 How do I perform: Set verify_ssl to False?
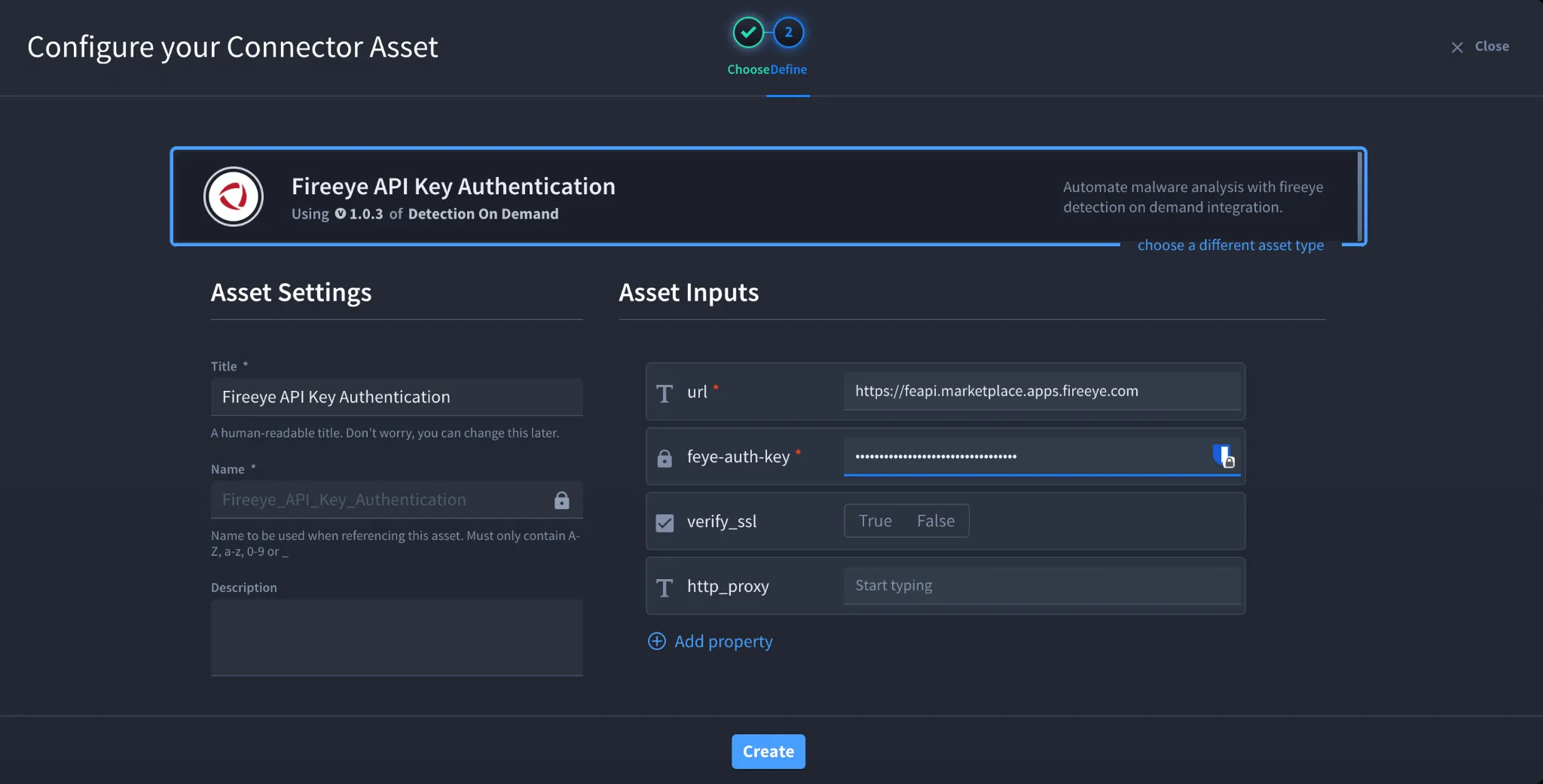(936, 521)
